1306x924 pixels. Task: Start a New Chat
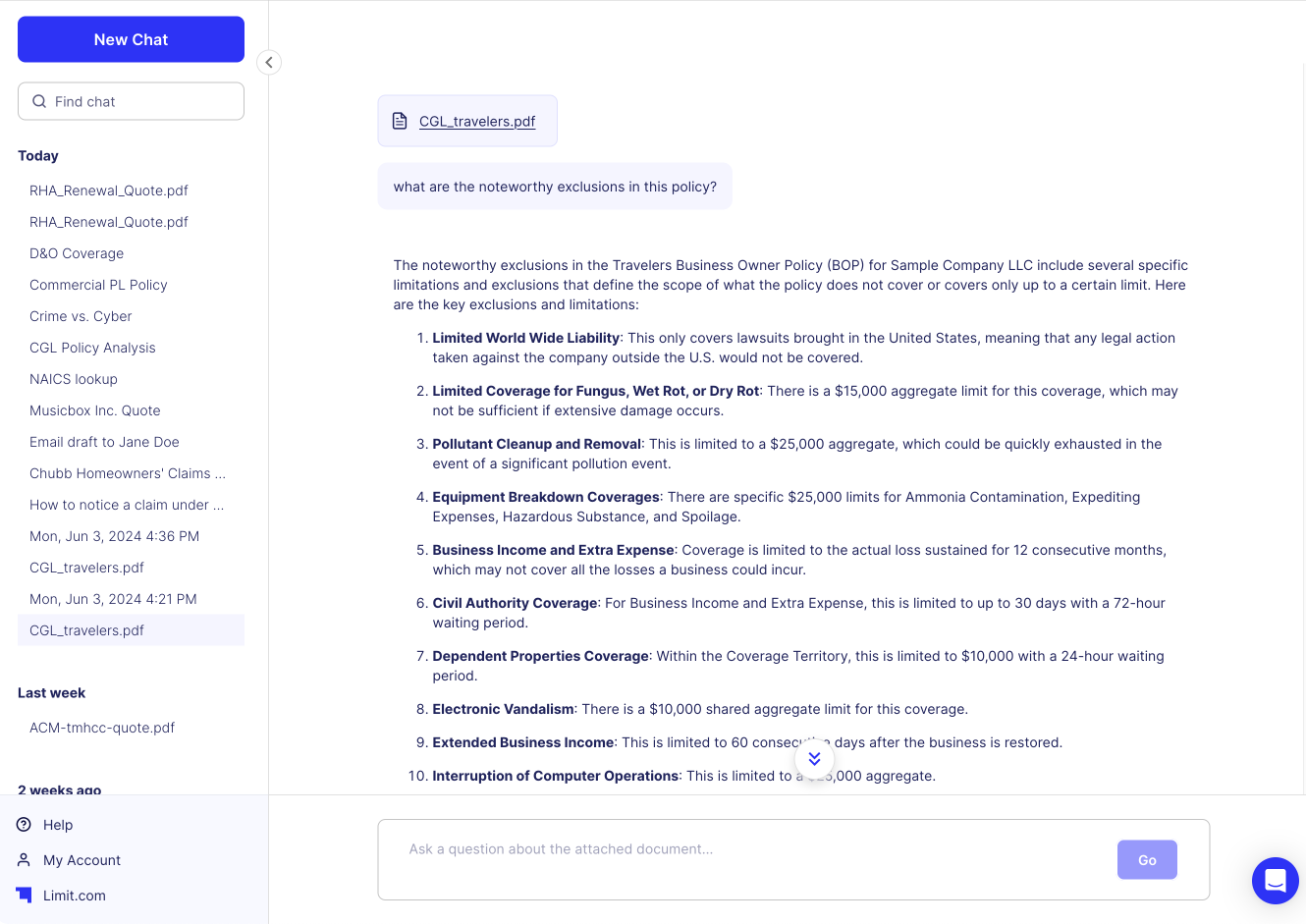coord(131,39)
